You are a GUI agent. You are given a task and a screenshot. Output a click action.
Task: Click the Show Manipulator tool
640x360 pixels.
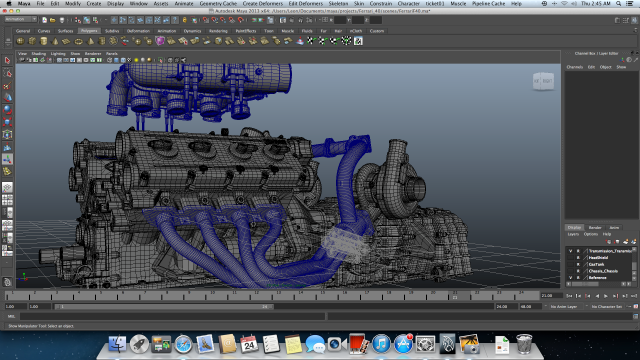pos(7,159)
